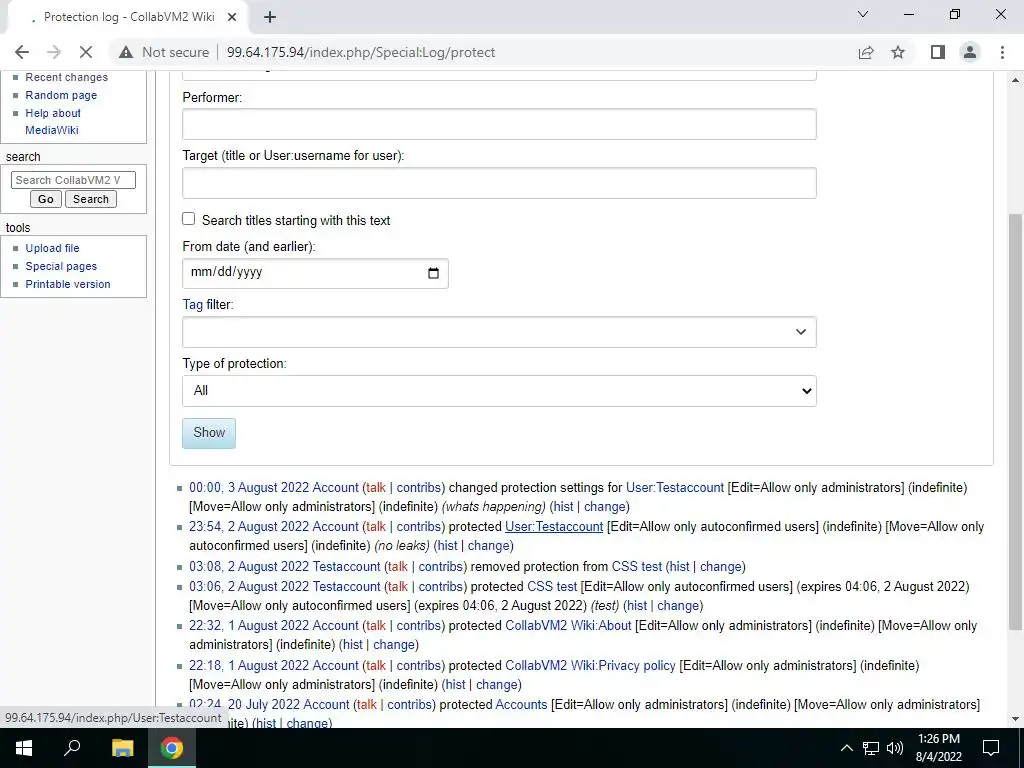Screen dimensions: 1024x768
Task: Open Windows taskbar search
Action: [72, 748]
